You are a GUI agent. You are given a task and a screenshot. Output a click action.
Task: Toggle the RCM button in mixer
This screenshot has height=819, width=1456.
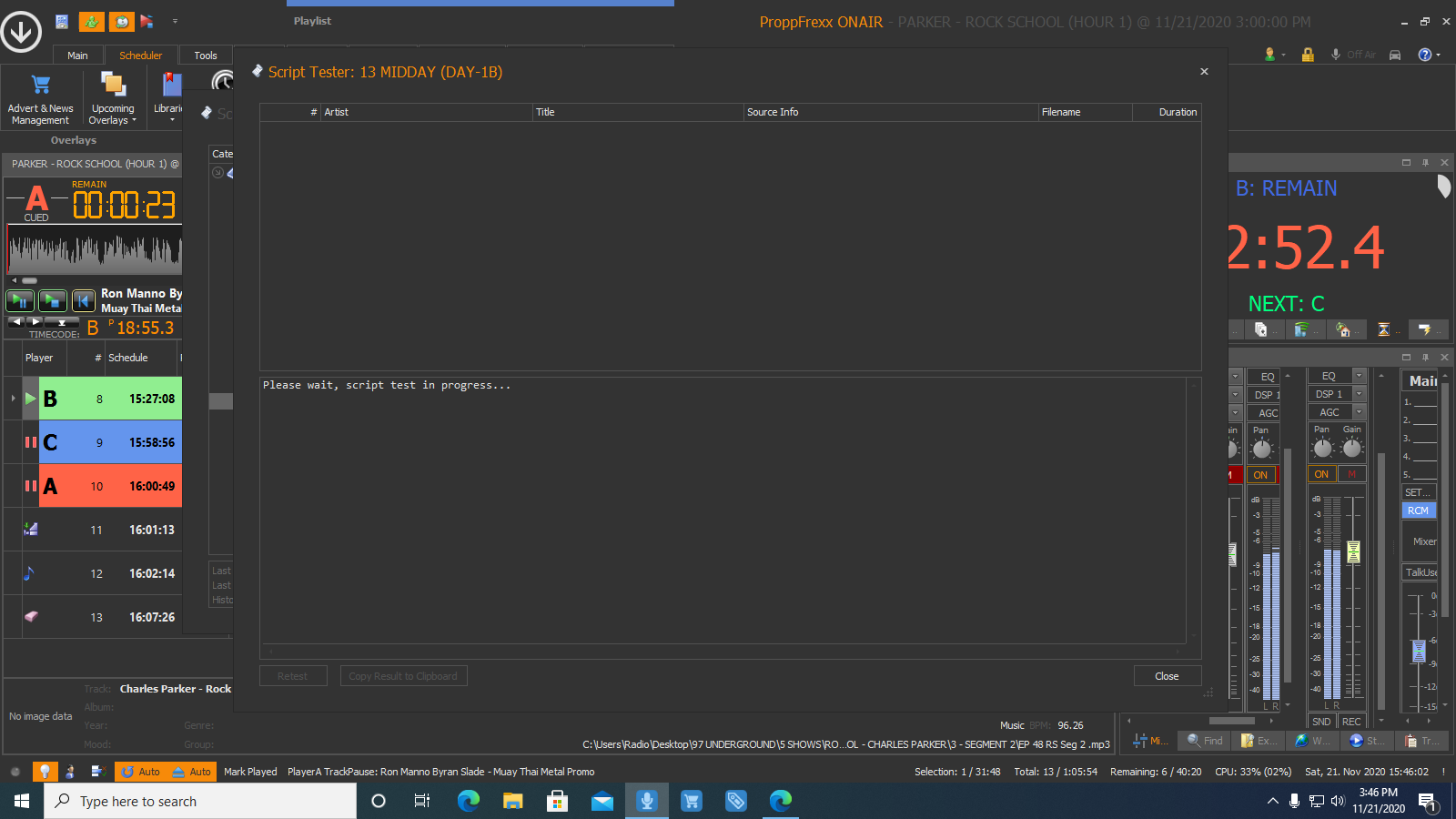pos(1418,511)
